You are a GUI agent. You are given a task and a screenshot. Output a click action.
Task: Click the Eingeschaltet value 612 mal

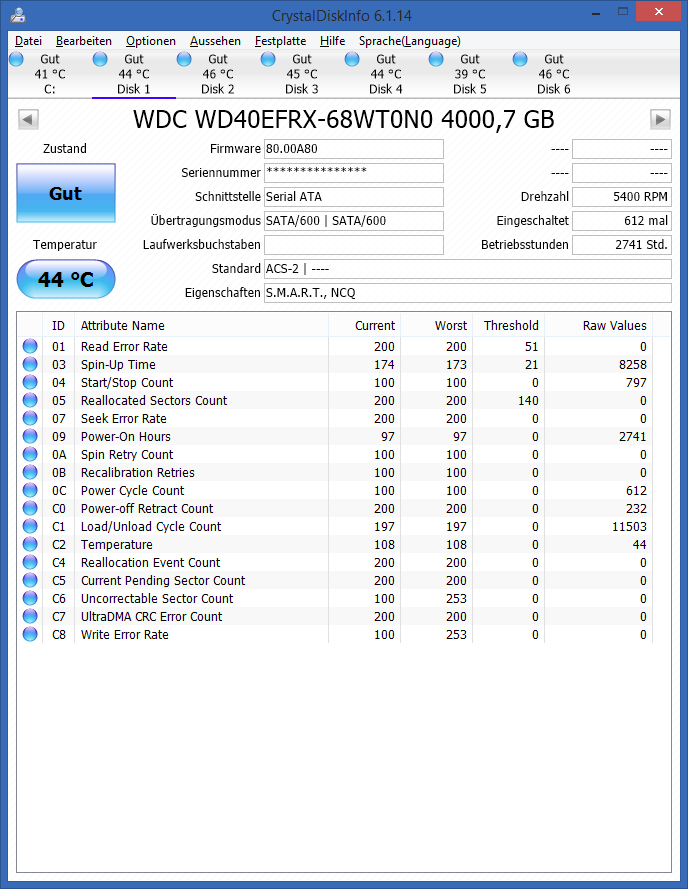622,221
